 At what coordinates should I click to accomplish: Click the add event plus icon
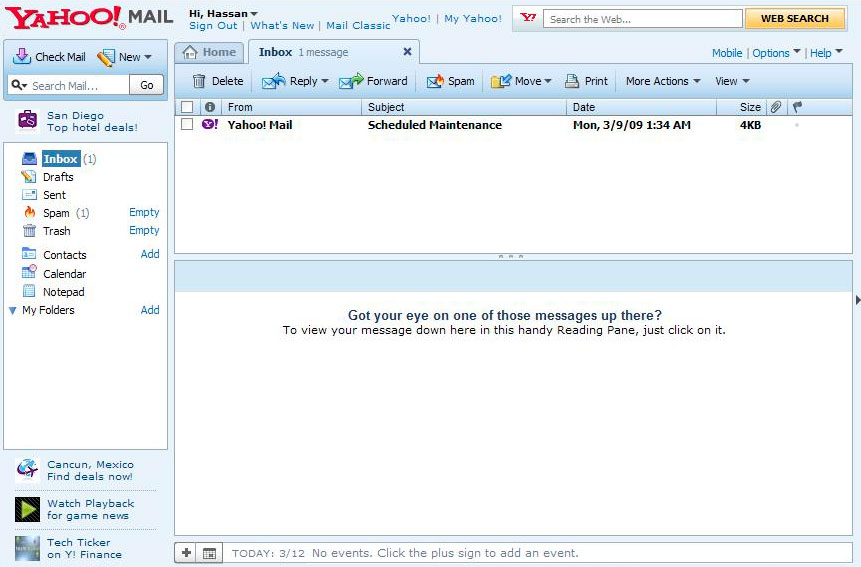(x=187, y=553)
